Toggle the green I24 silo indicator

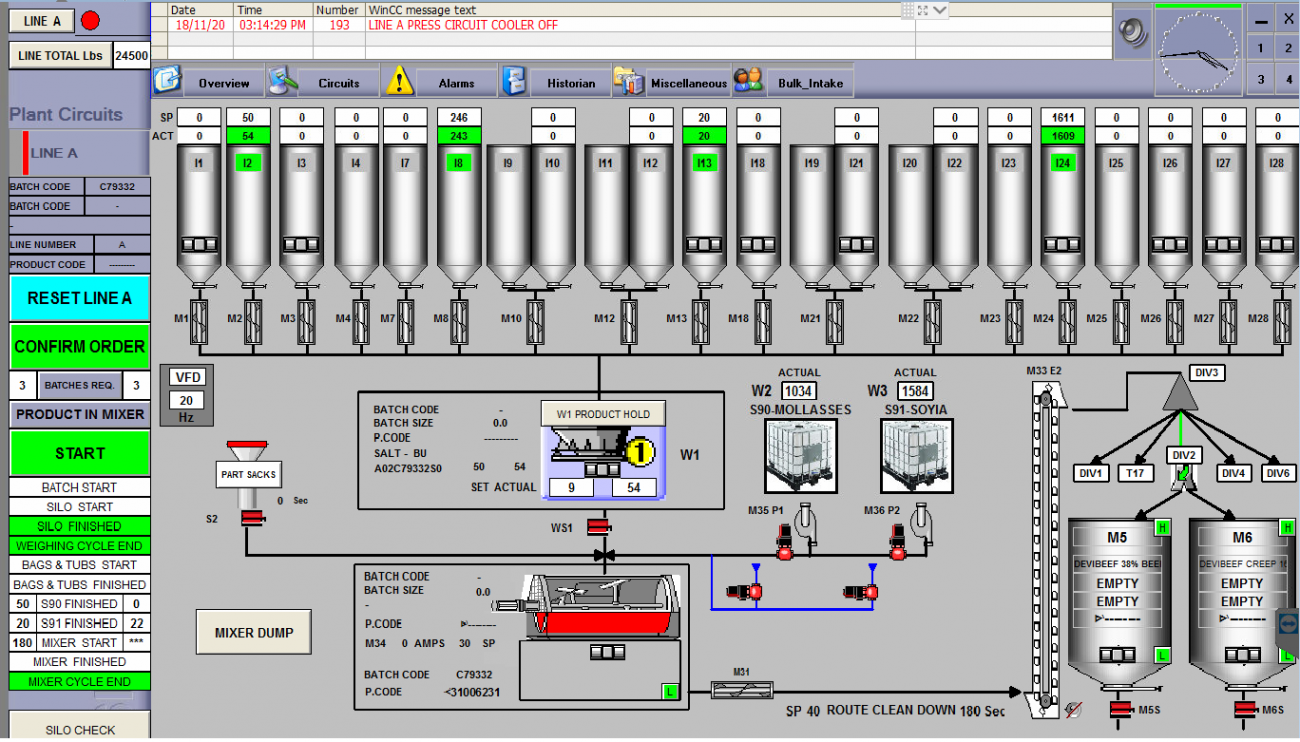[x=1062, y=162]
